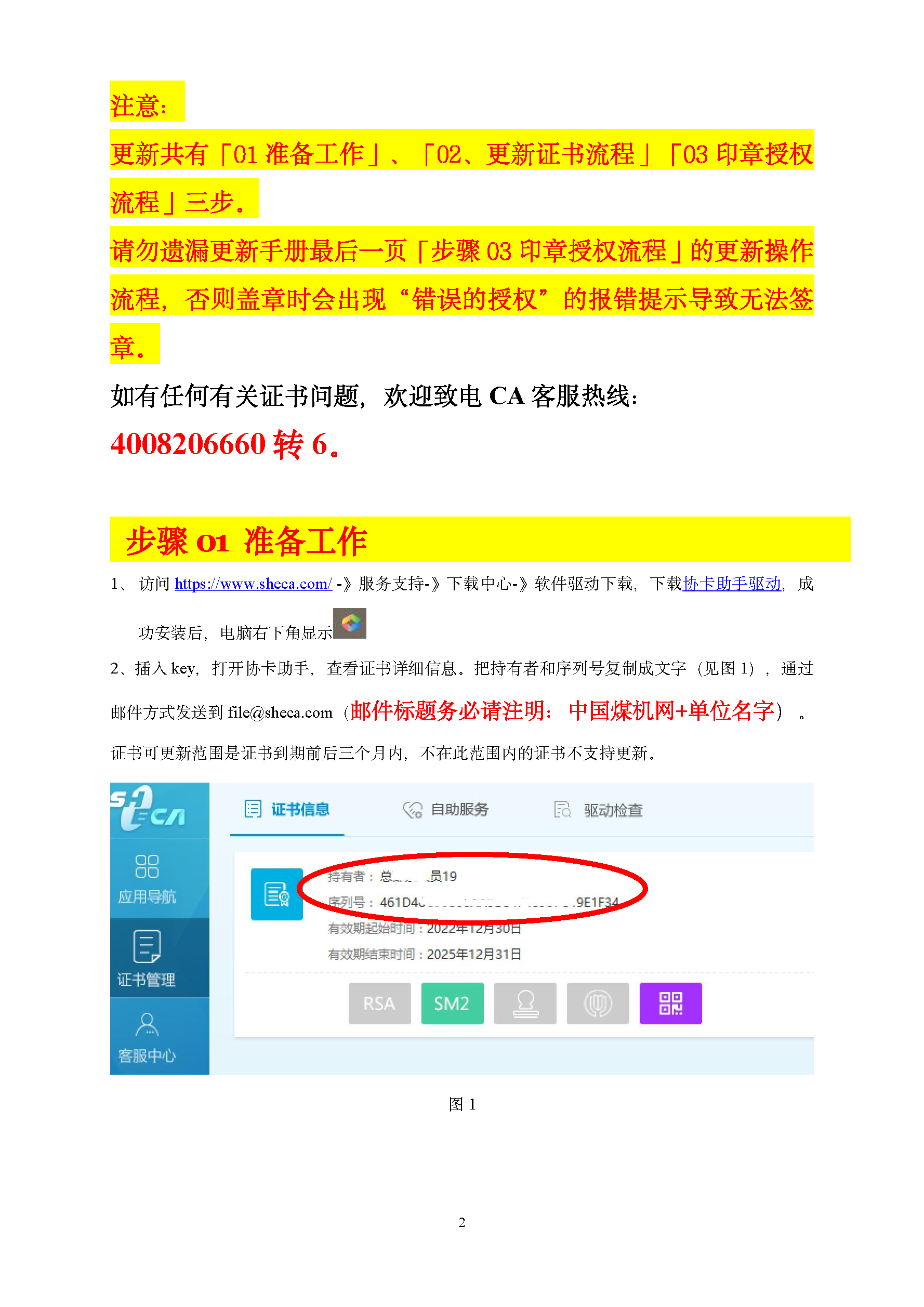Select 证书管理 sidebar item
Viewport: 924px width, 1307px height.
pyautogui.click(x=148, y=957)
